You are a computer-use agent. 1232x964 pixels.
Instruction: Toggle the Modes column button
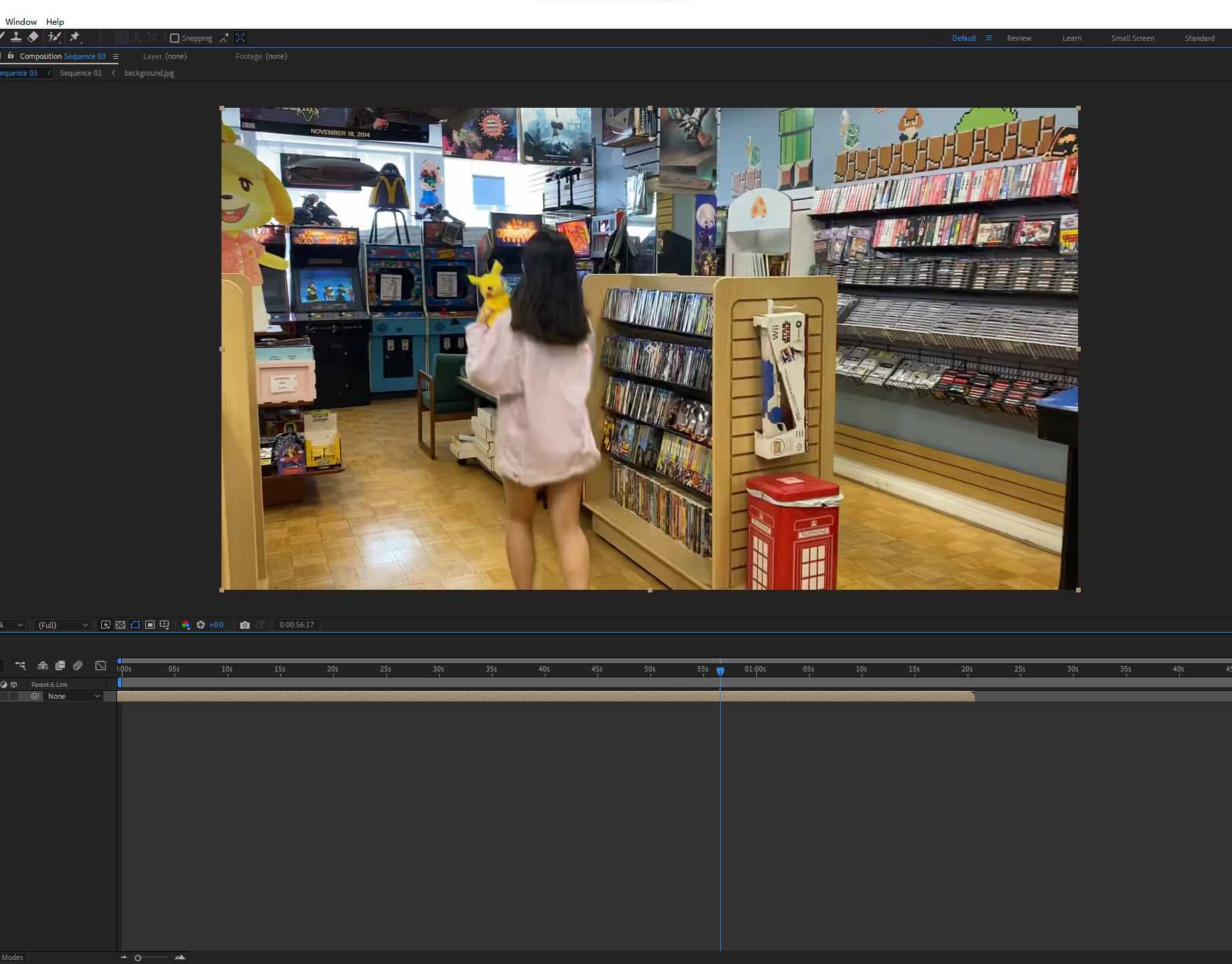[x=12, y=957]
